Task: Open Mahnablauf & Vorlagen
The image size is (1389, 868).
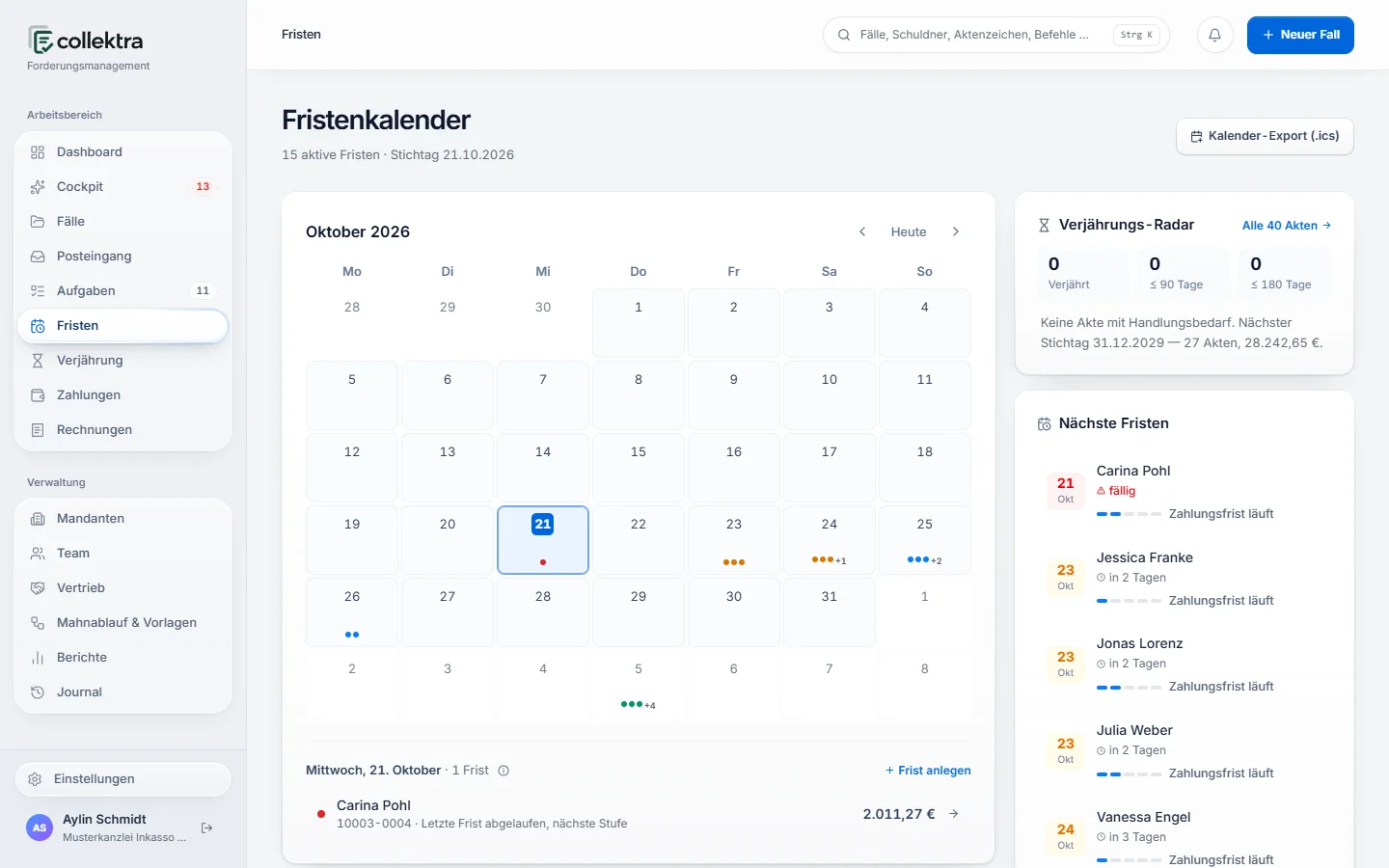Action: point(123,622)
